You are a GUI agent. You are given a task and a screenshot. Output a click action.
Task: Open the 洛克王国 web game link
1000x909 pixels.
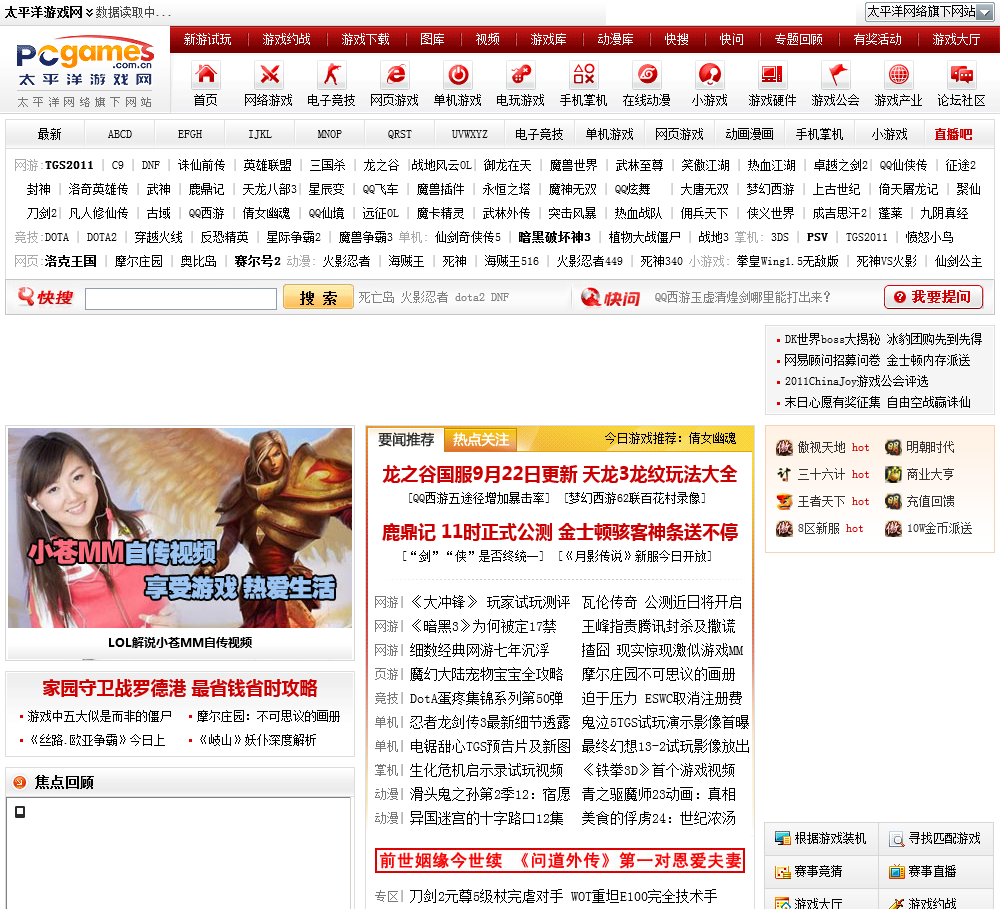[71, 261]
